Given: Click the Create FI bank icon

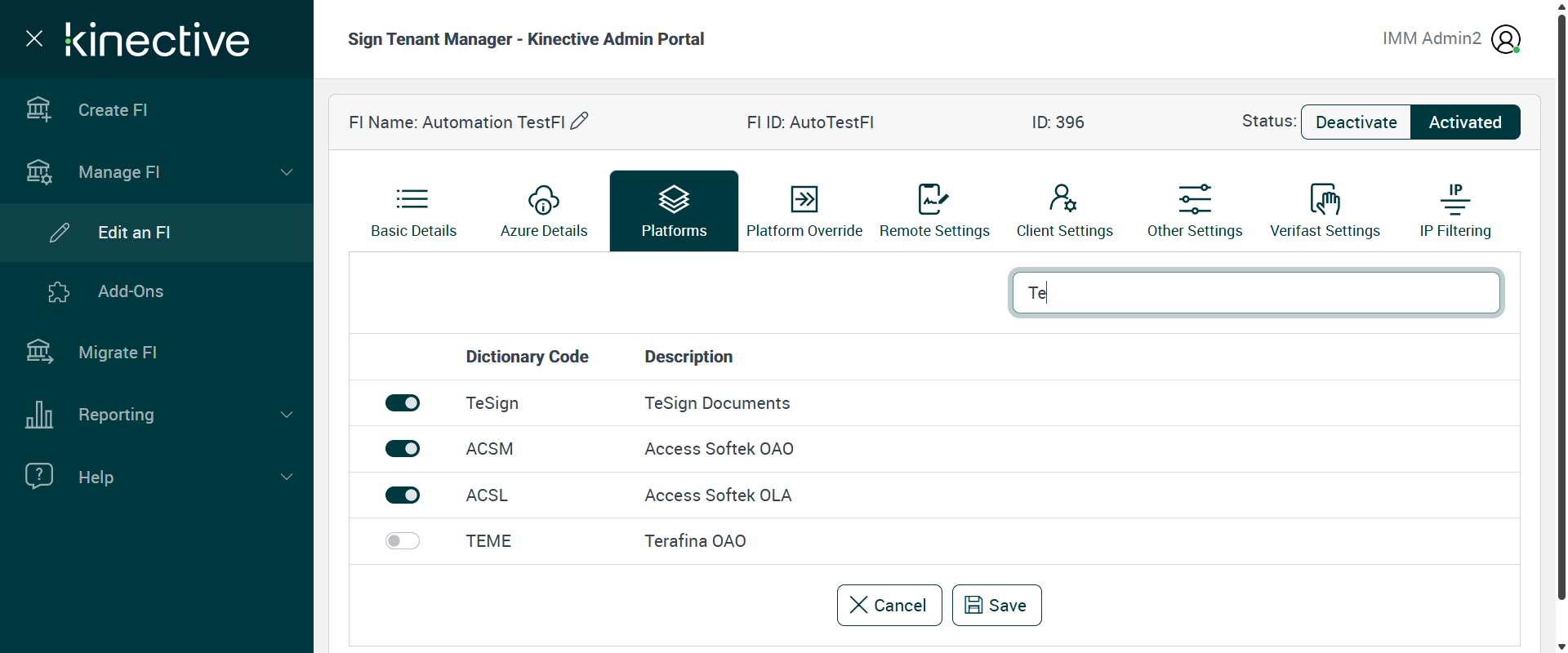Looking at the screenshot, I should click(x=38, y=109).
